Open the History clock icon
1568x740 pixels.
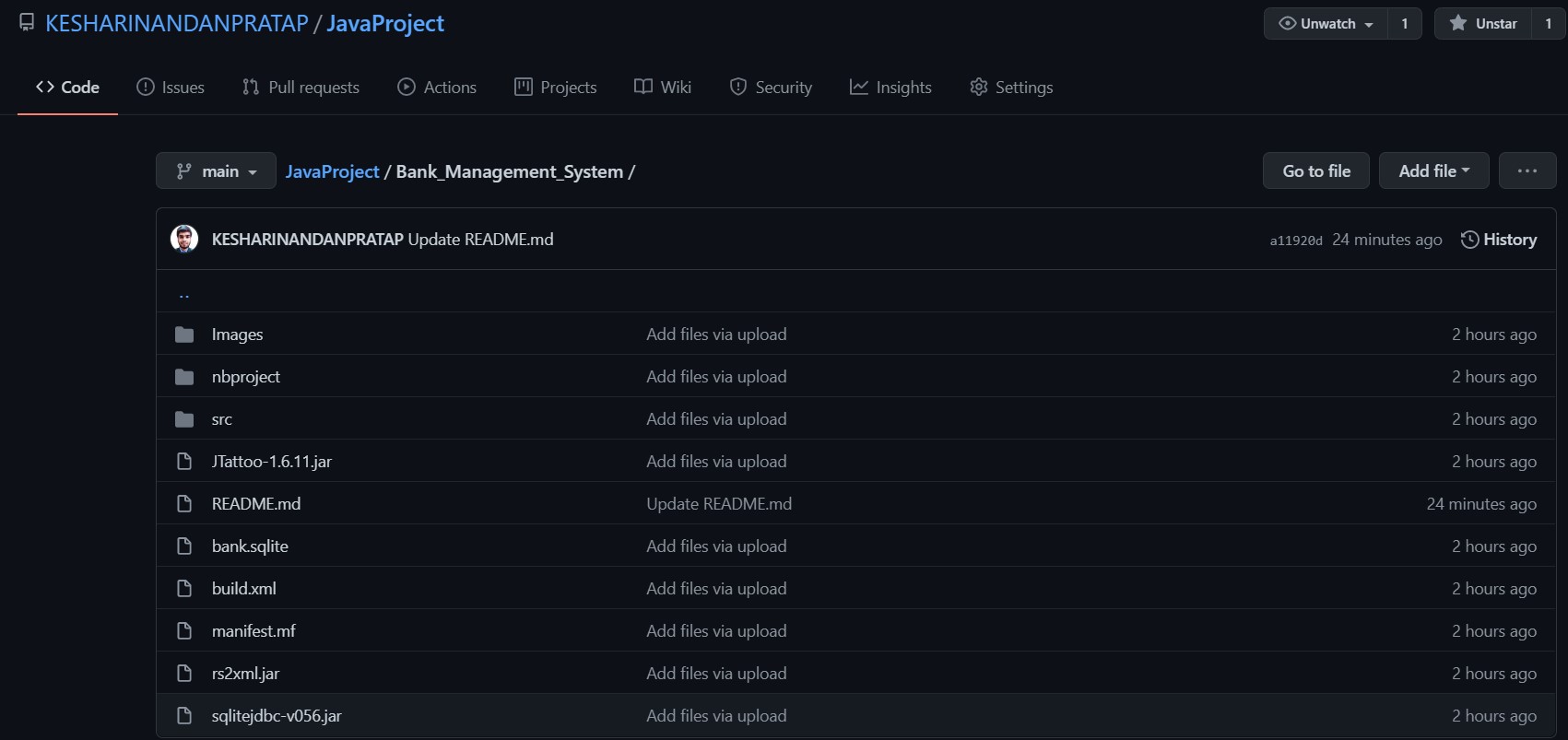tap(1469, 240)
